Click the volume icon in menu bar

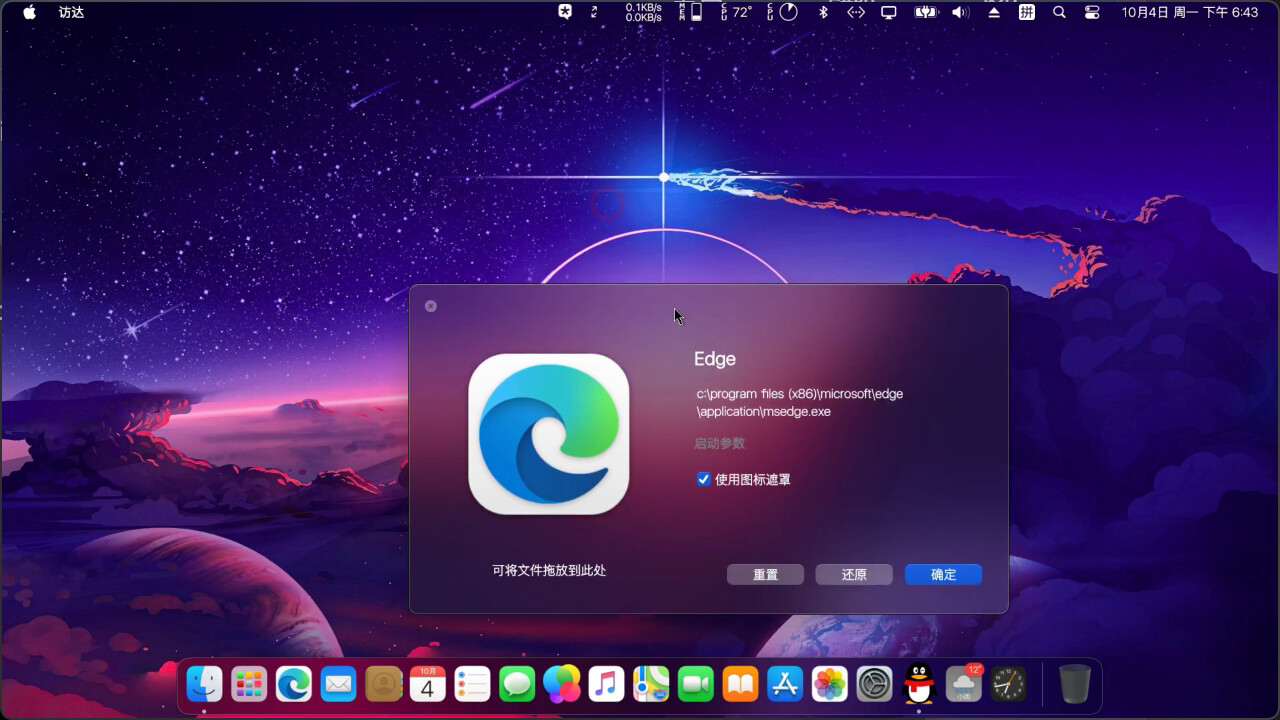pos(960,12)
